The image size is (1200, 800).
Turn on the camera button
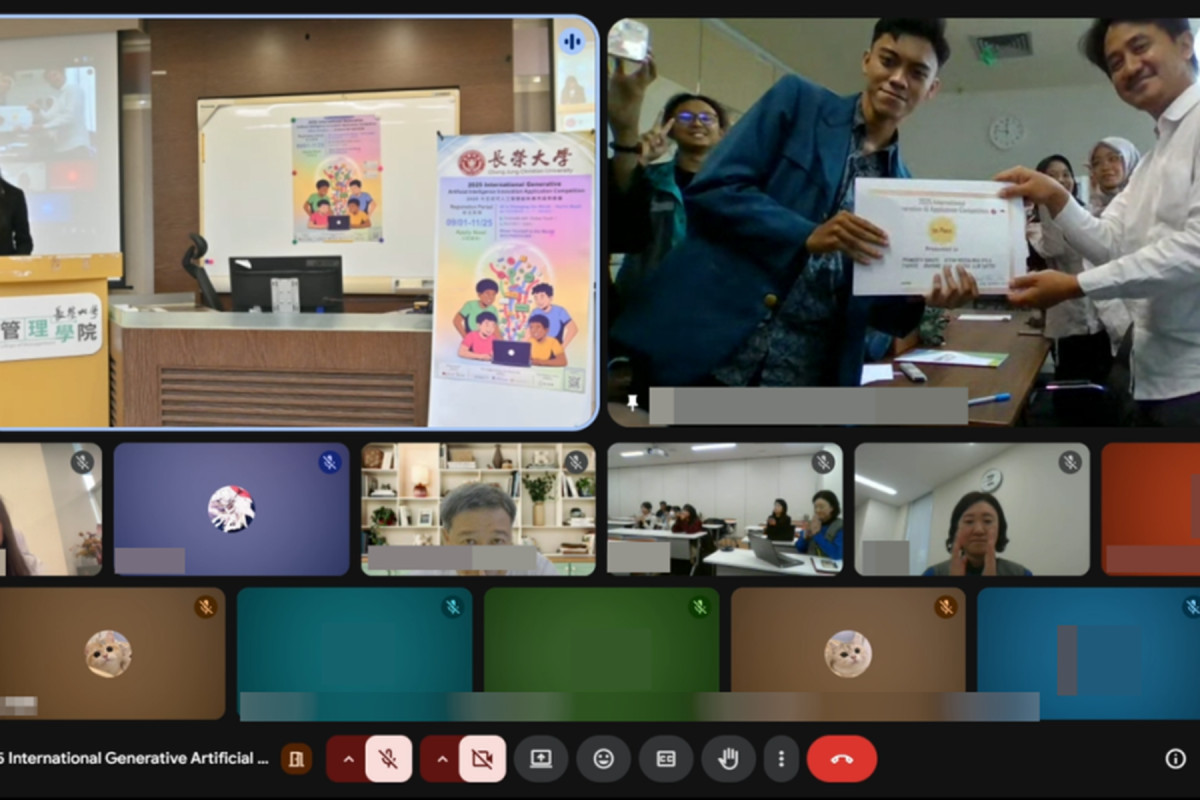[482, 759]
